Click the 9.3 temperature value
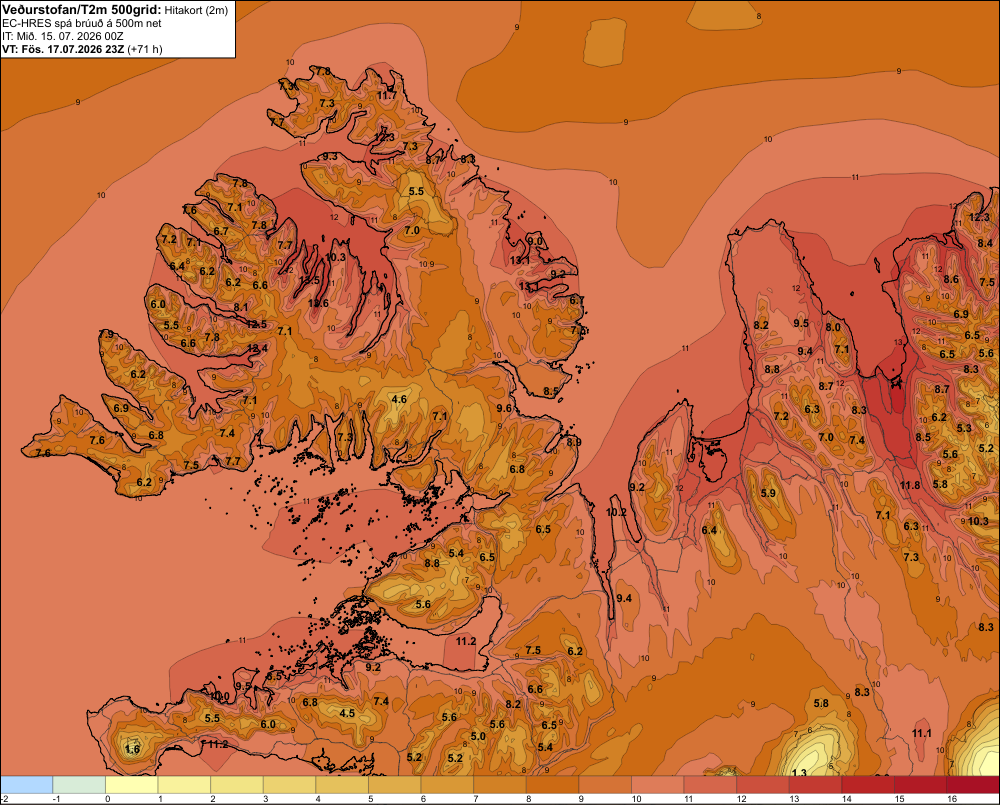Image resolution: width=1000 pixels, height=805 pixels. point(330,156)
